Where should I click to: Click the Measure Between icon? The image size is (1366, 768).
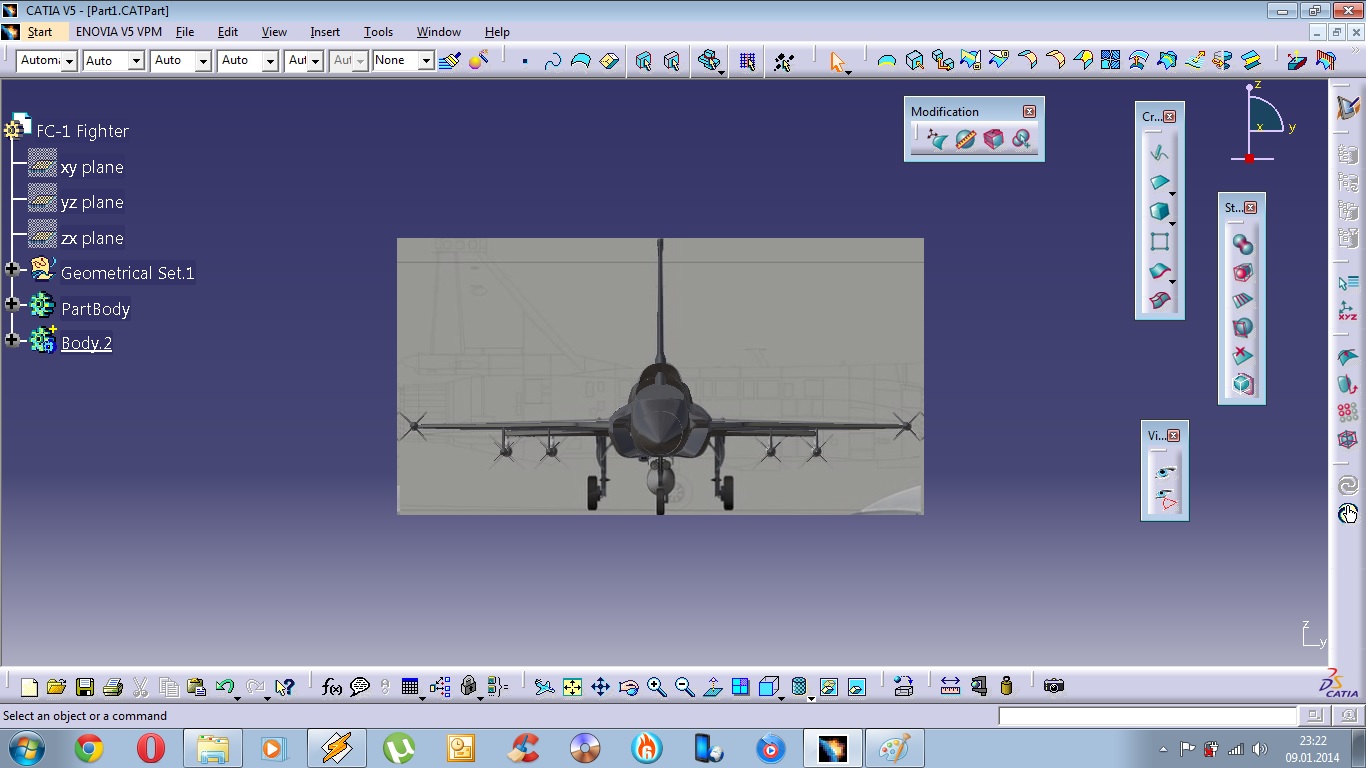(x=950, y=686)
